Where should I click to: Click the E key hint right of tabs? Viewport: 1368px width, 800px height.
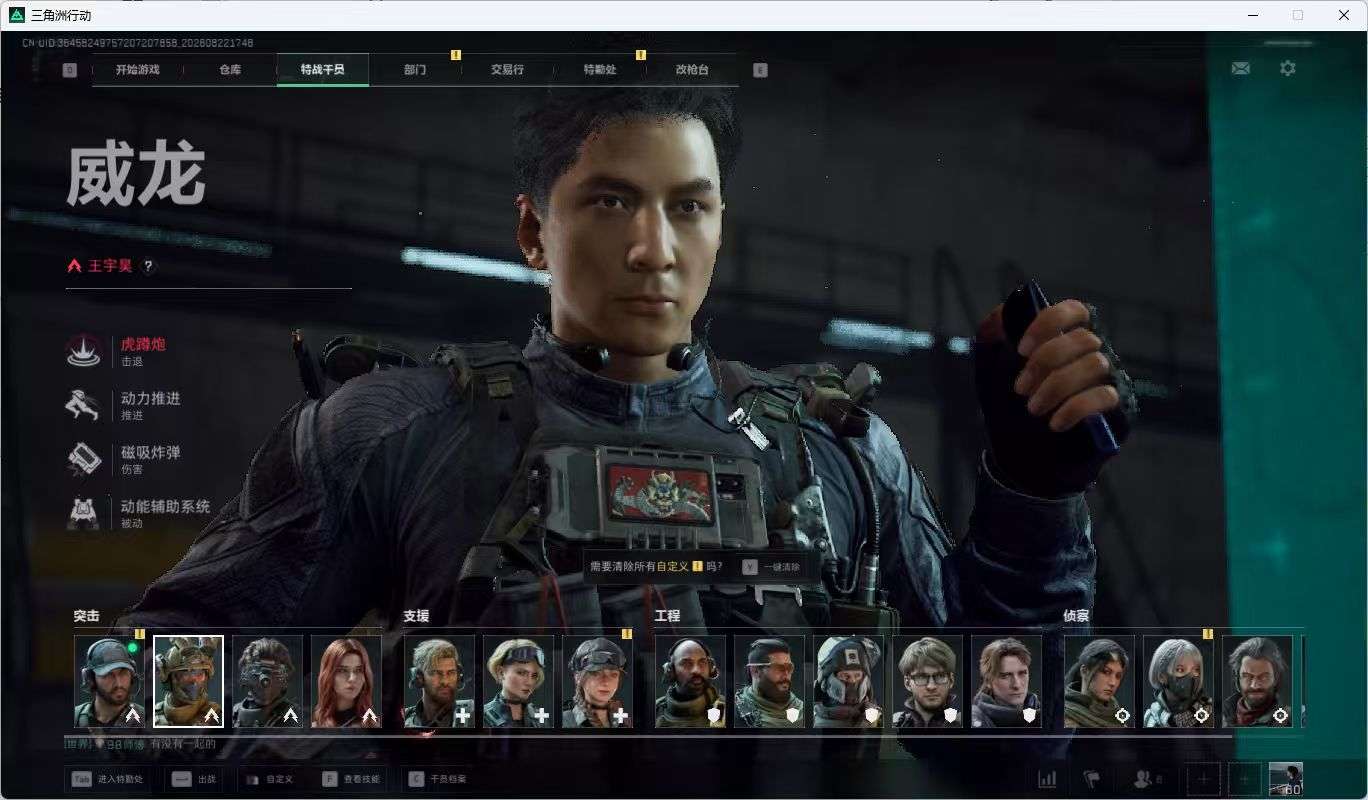[x=760, y=70]
